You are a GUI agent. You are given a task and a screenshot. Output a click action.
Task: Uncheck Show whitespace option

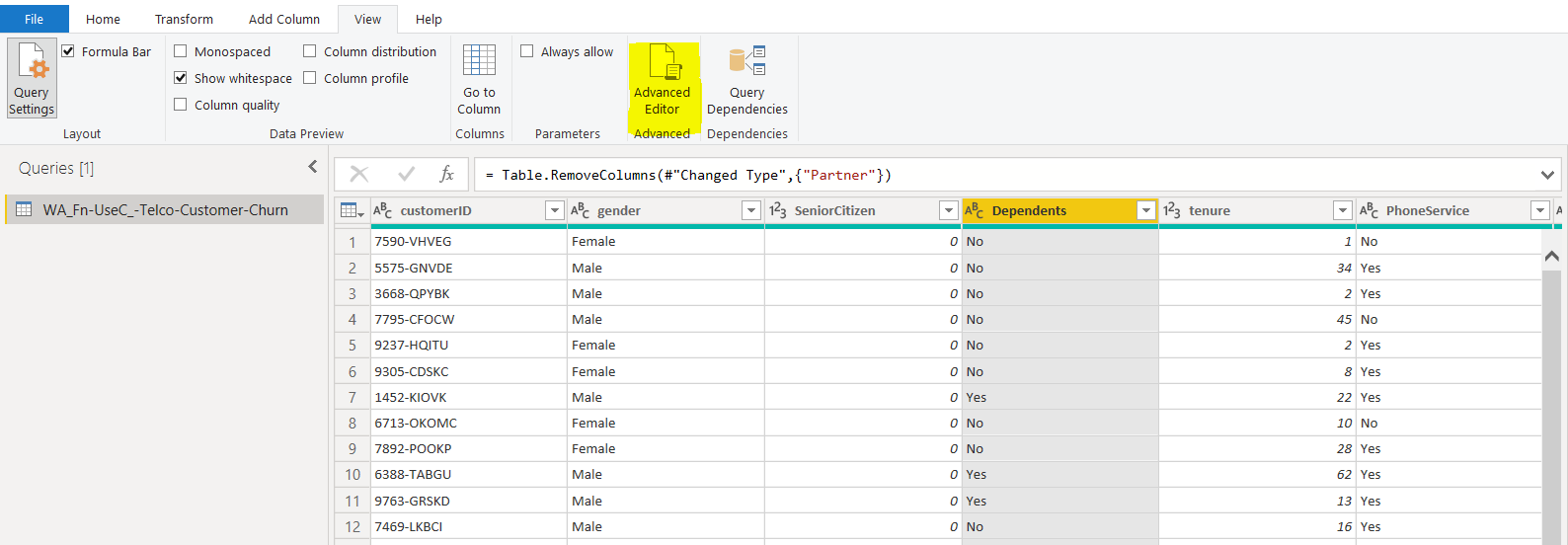[x=181, y=78]
